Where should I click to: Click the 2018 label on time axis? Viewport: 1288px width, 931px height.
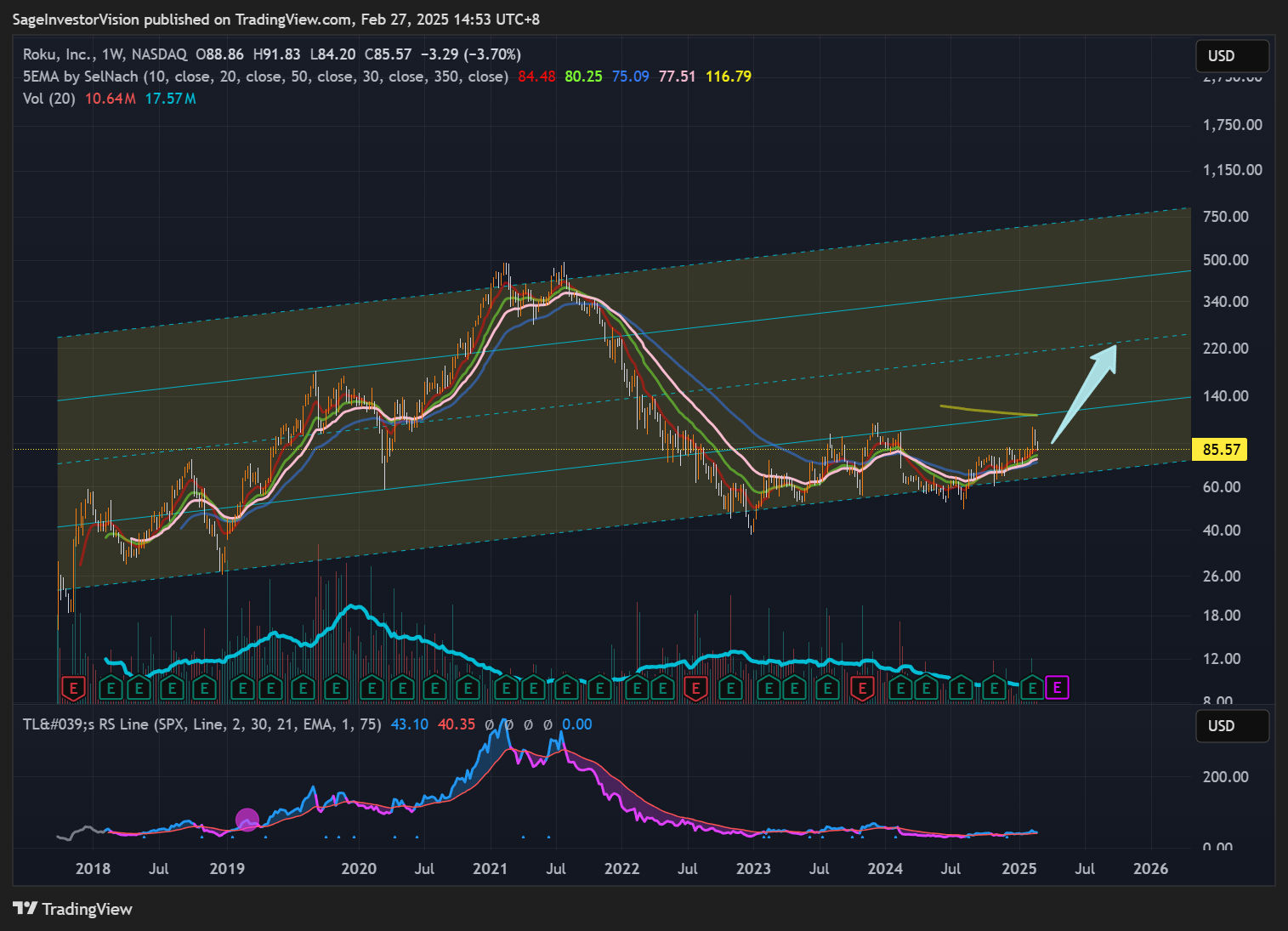click(x=94, y=869)
